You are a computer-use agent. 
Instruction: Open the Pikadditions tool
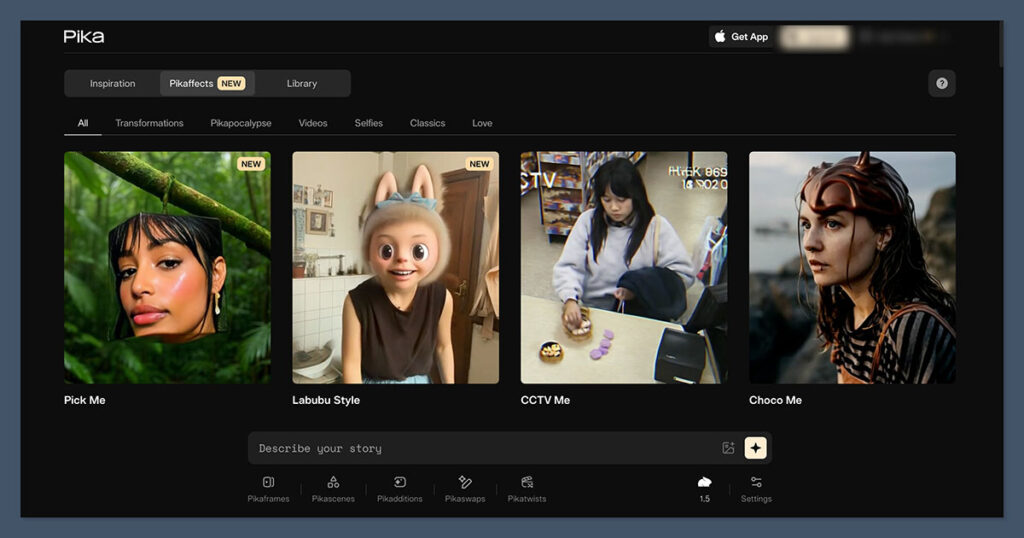point(400,489)
